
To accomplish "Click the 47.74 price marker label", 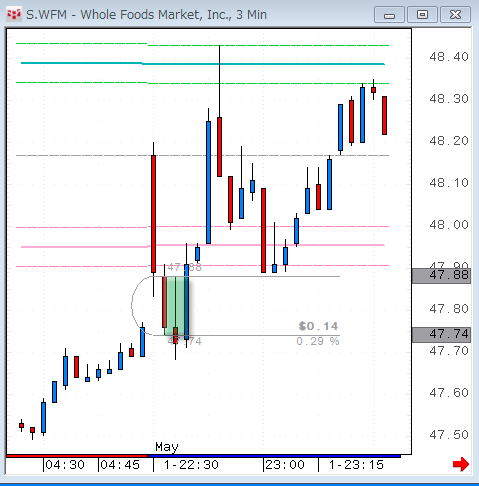I will (441, 334).
